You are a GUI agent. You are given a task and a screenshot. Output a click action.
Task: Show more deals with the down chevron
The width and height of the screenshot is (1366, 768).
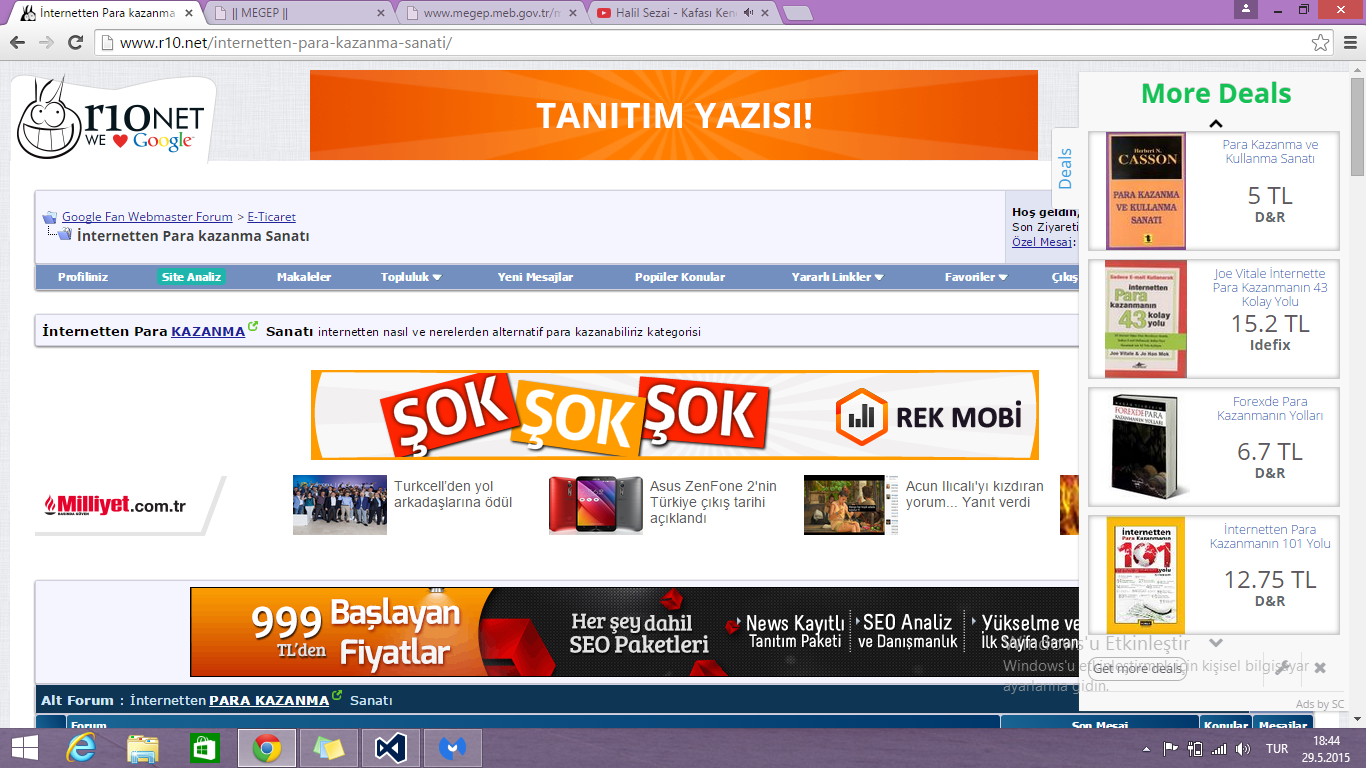[1216, 644]
